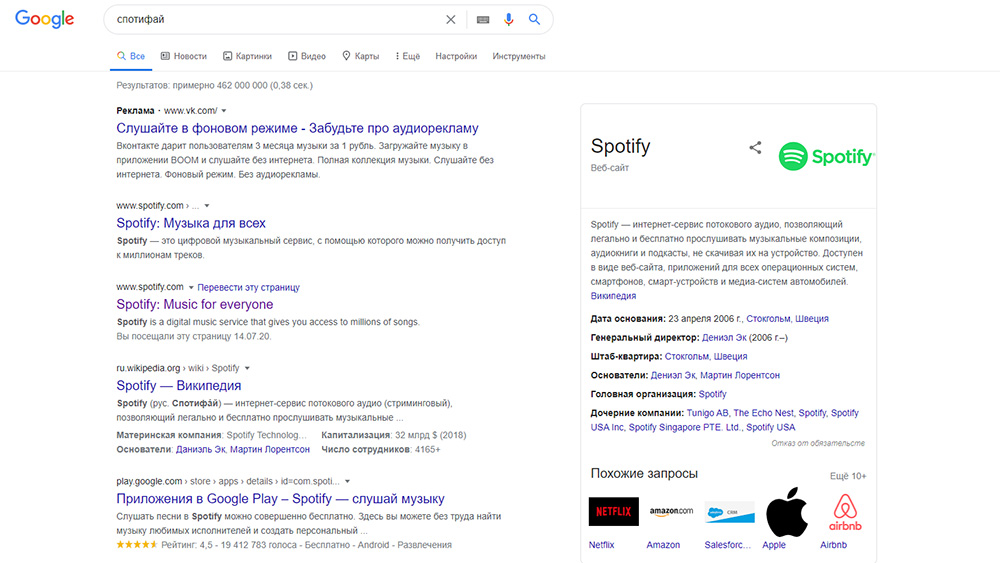
Task: Click the blue magnifier search button
Action: [535, 20]
